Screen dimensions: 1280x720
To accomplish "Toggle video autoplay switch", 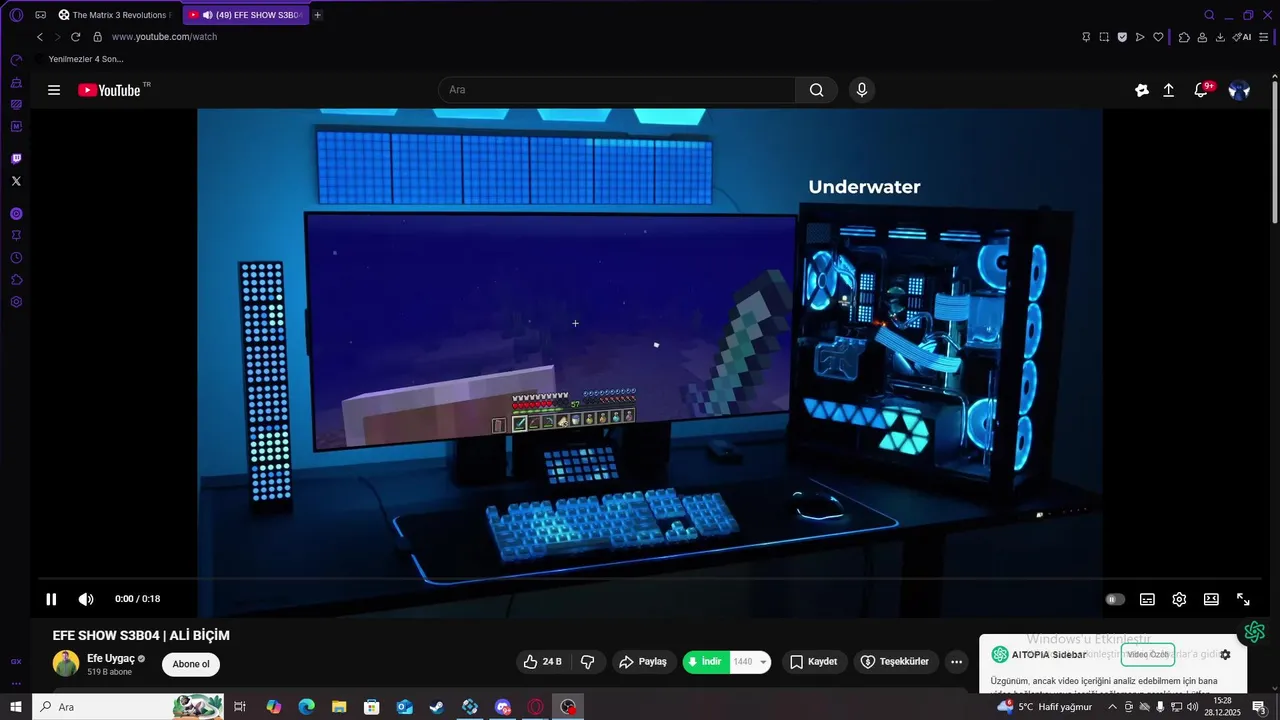I will click(1115, 599).
